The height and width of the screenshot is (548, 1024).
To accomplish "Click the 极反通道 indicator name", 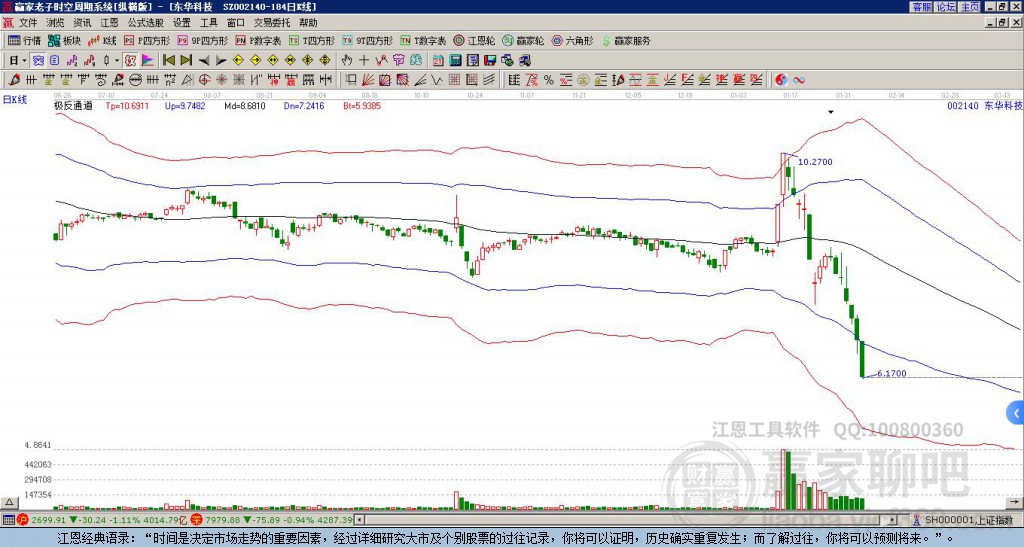I will click(73, 106).
